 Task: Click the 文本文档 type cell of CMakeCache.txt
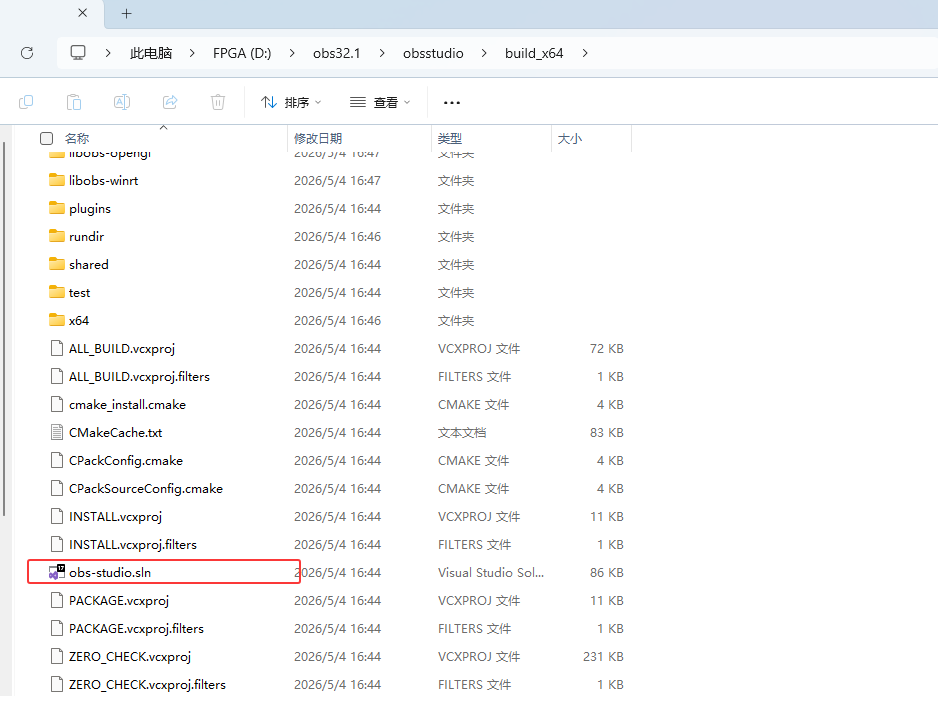462,433
